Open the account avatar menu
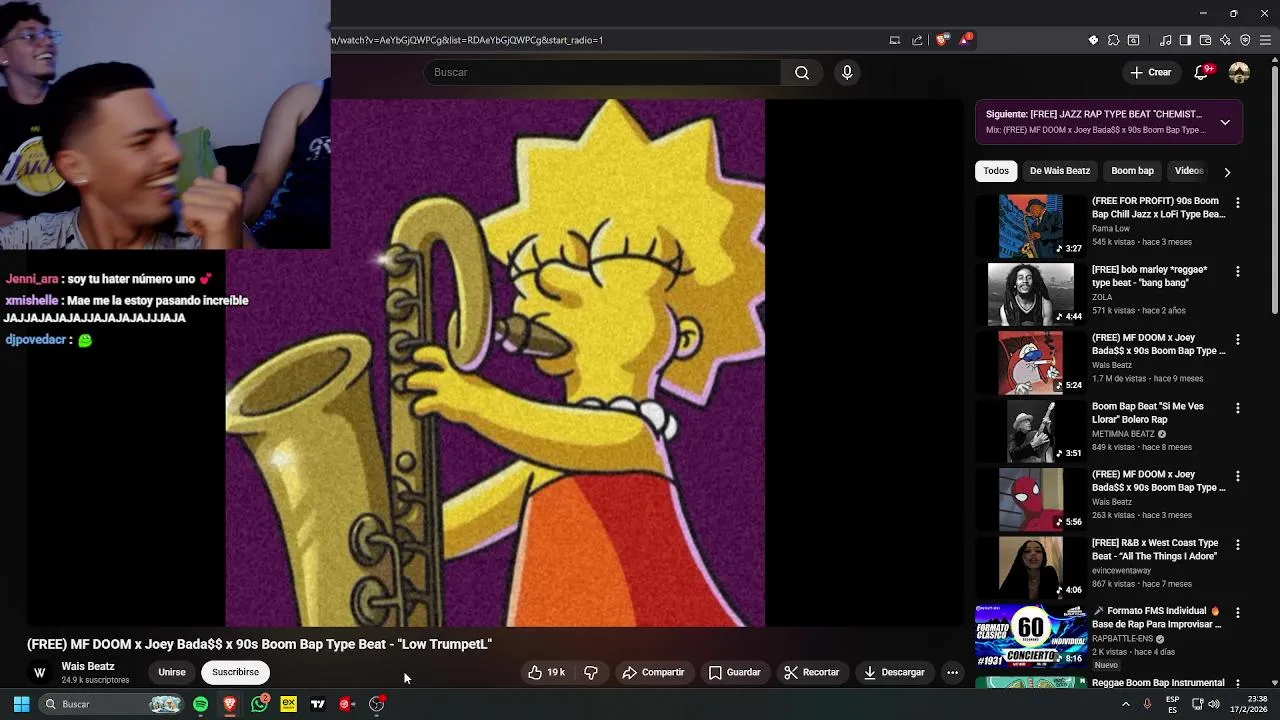1280x720 pixels. click(x=1239, y=72)
